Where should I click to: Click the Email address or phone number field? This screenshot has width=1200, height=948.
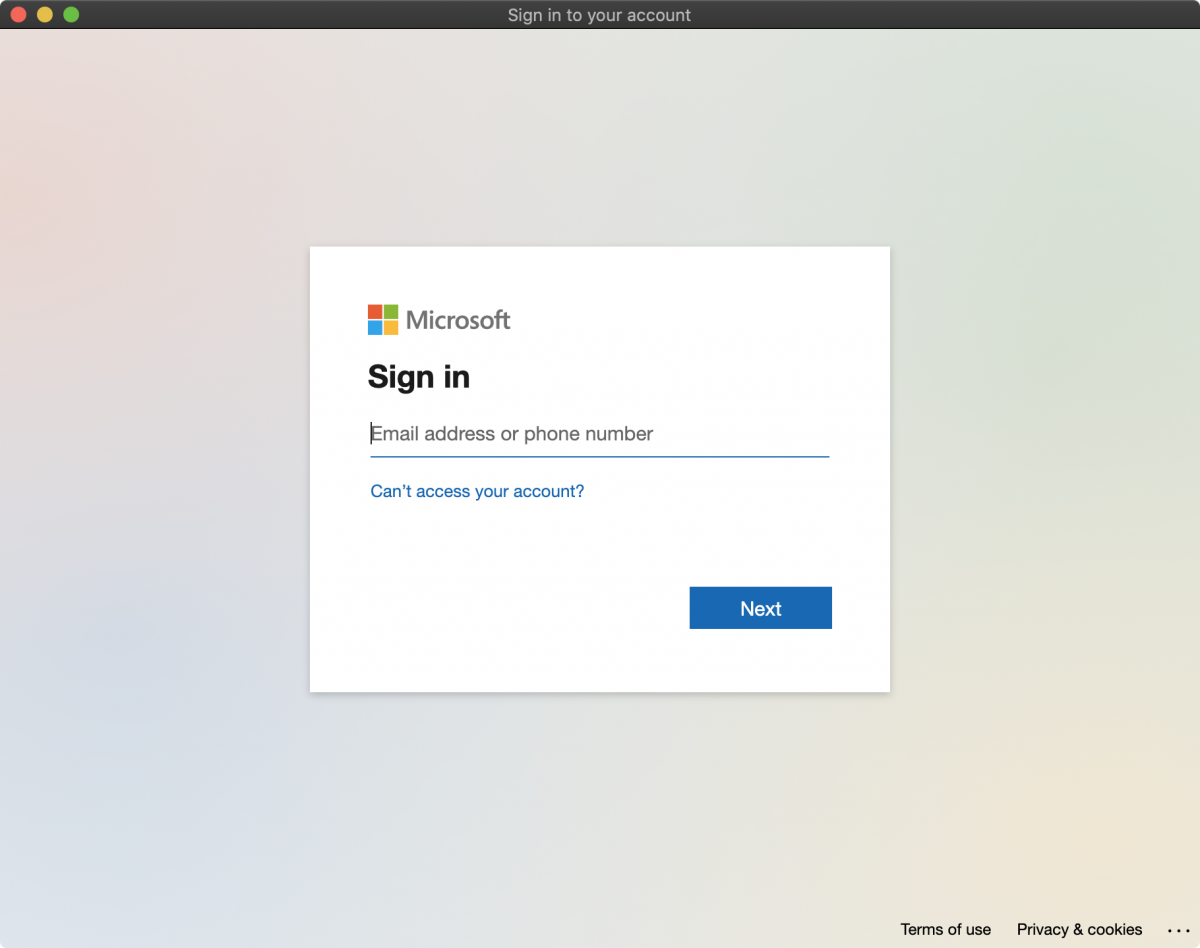pos(599,434)
